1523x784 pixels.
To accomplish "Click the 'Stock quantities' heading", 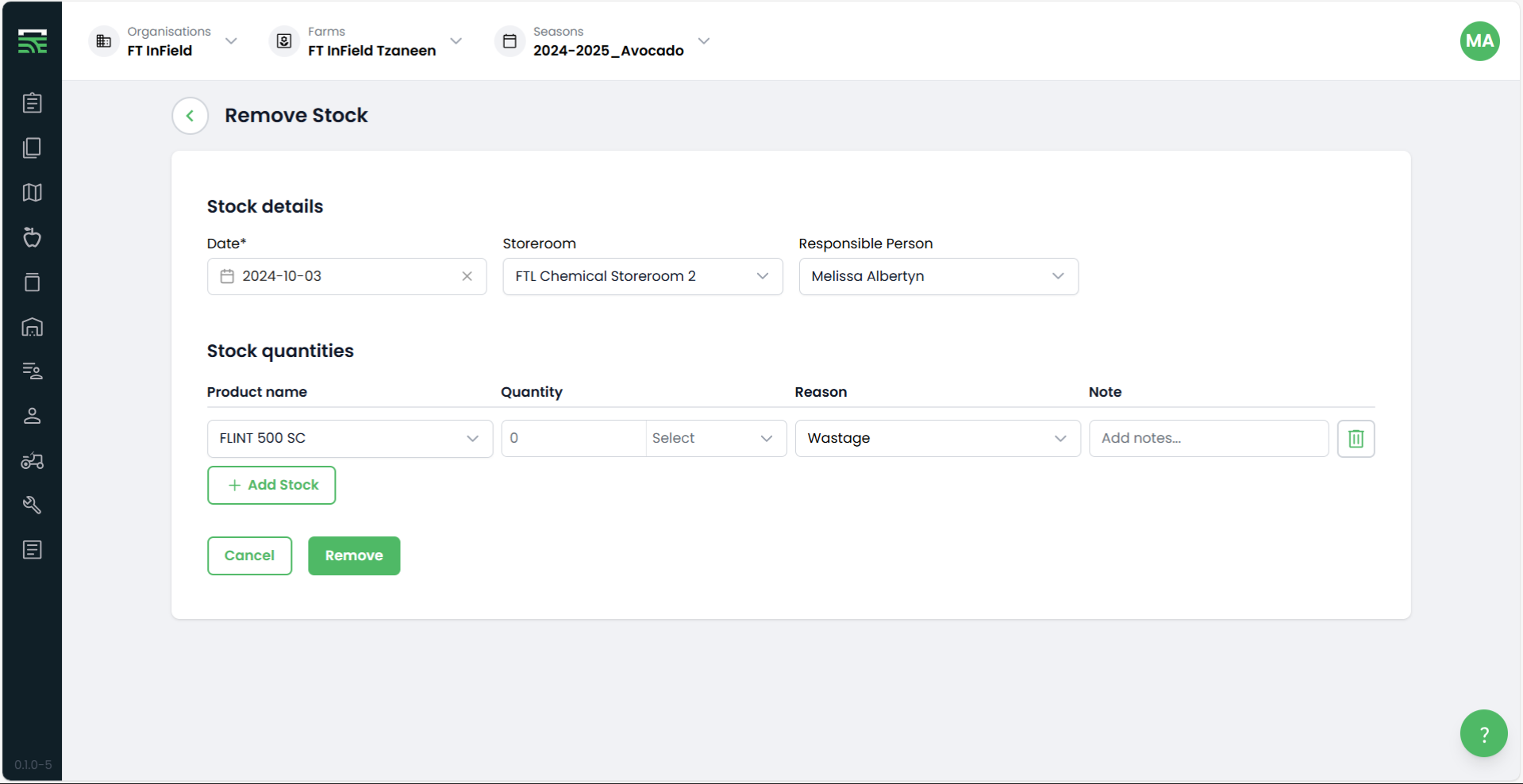I will [280, 351].
